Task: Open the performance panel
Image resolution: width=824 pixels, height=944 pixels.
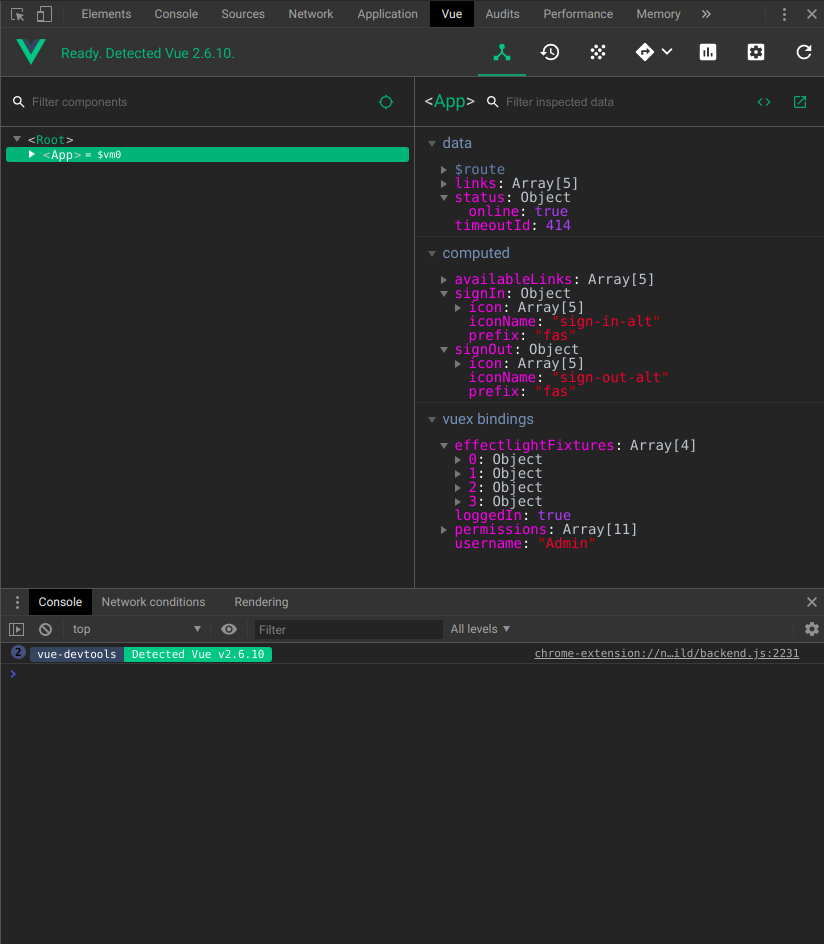Action: pyautogui.click(x=707, y=52)
